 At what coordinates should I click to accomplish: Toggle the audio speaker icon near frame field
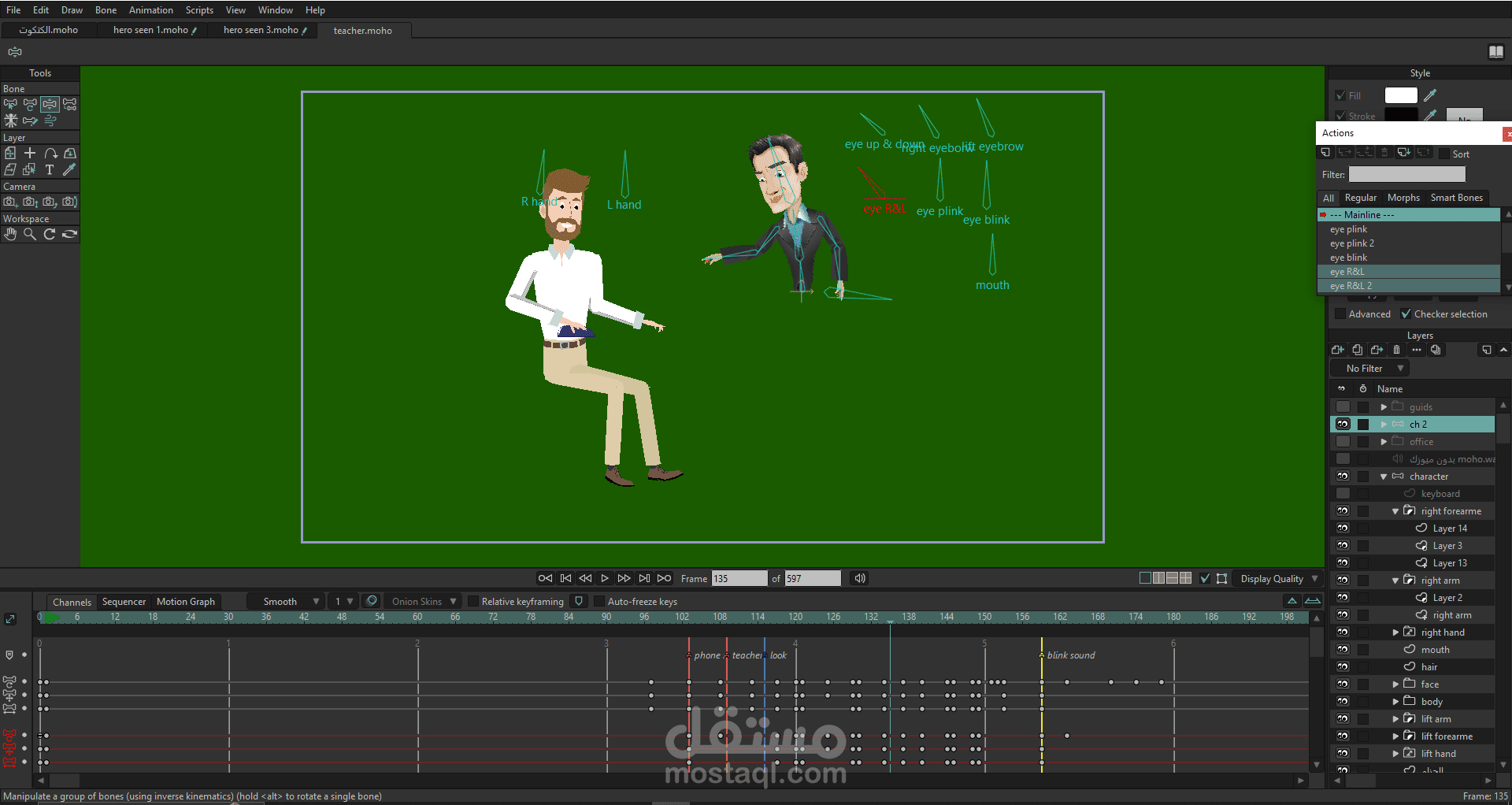point(860,578)
